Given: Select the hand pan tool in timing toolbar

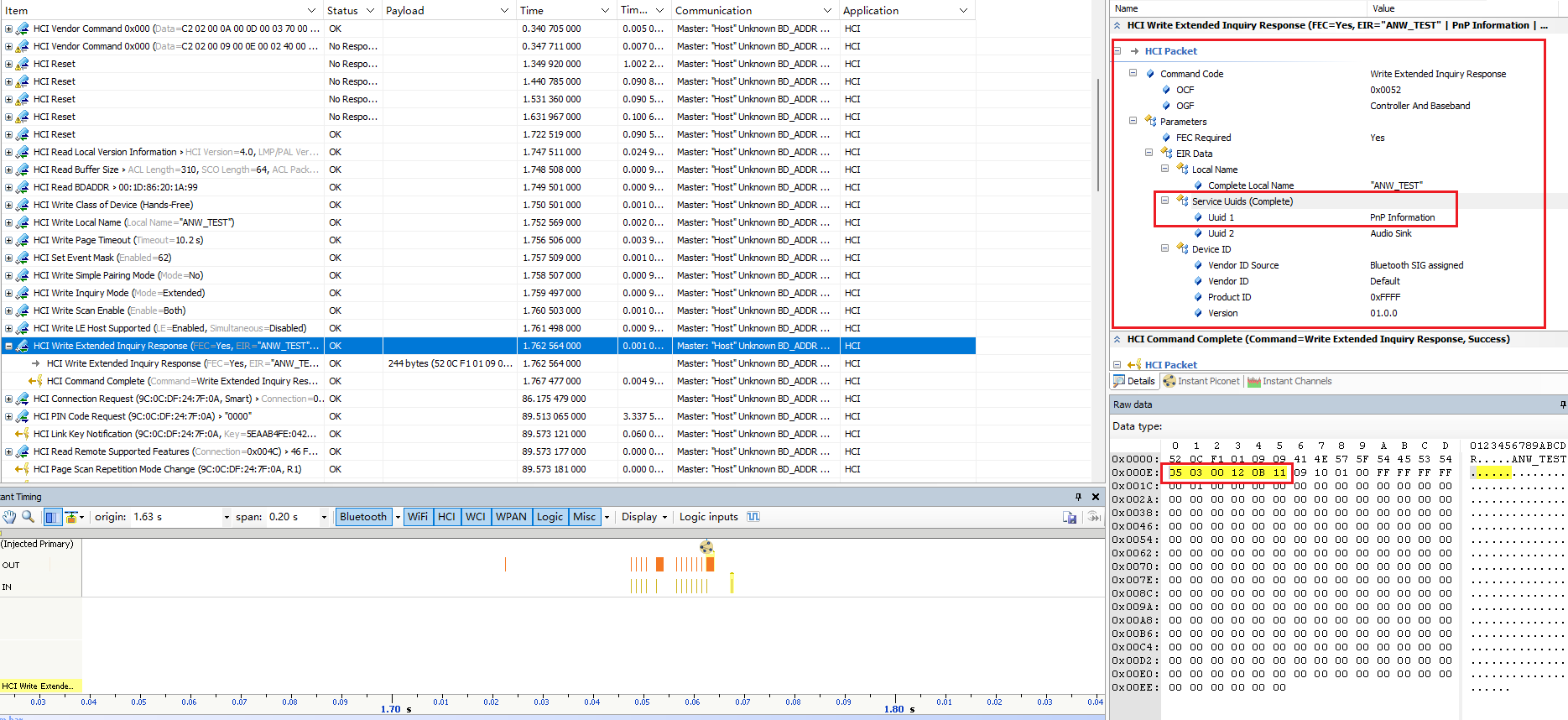Looking at the screenshot, I should tap(10, 517).
